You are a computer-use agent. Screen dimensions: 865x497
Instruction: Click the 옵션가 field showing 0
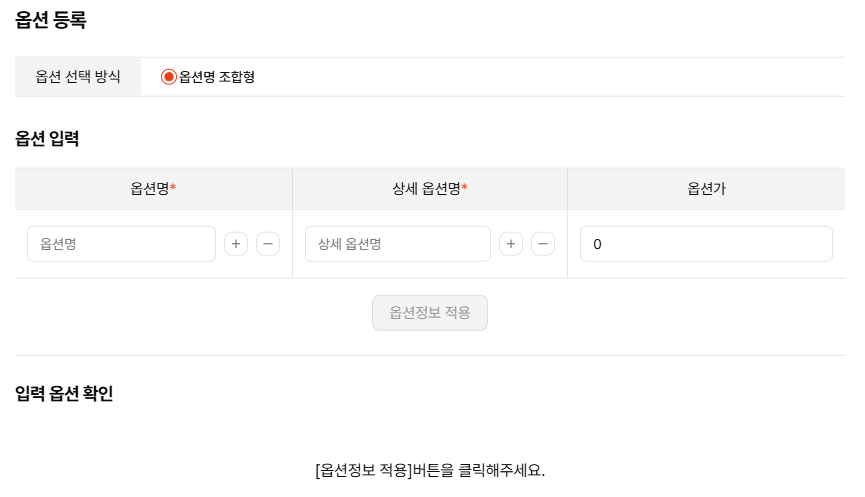[x=706, y=244]
